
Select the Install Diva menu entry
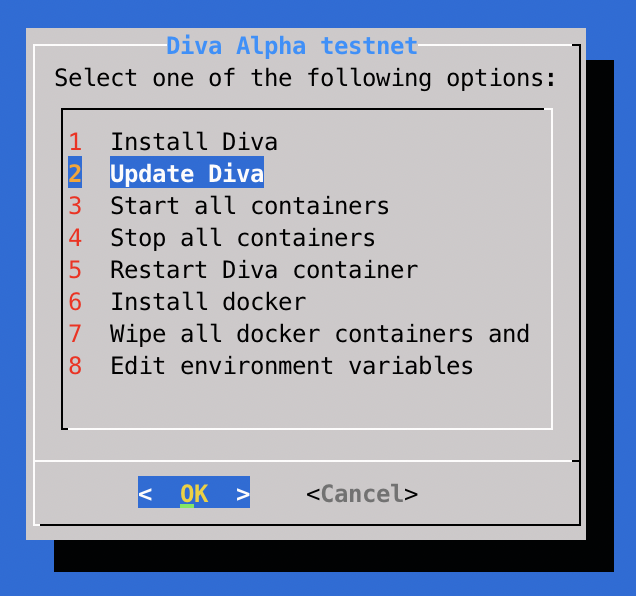point(193,142)
